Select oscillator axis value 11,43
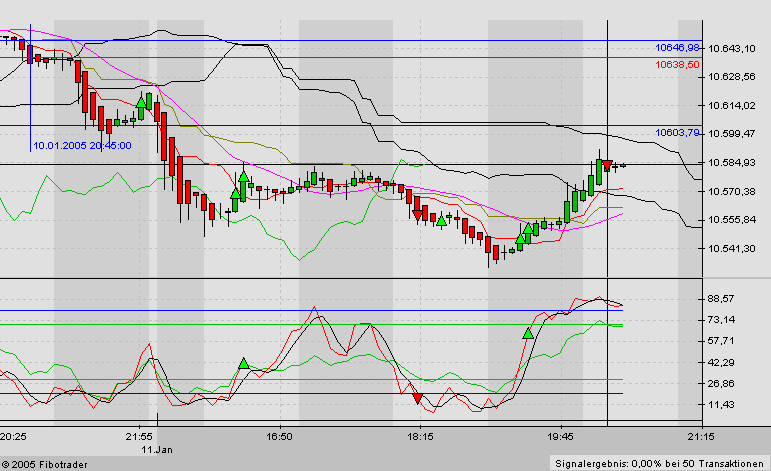 coord(721,404)
